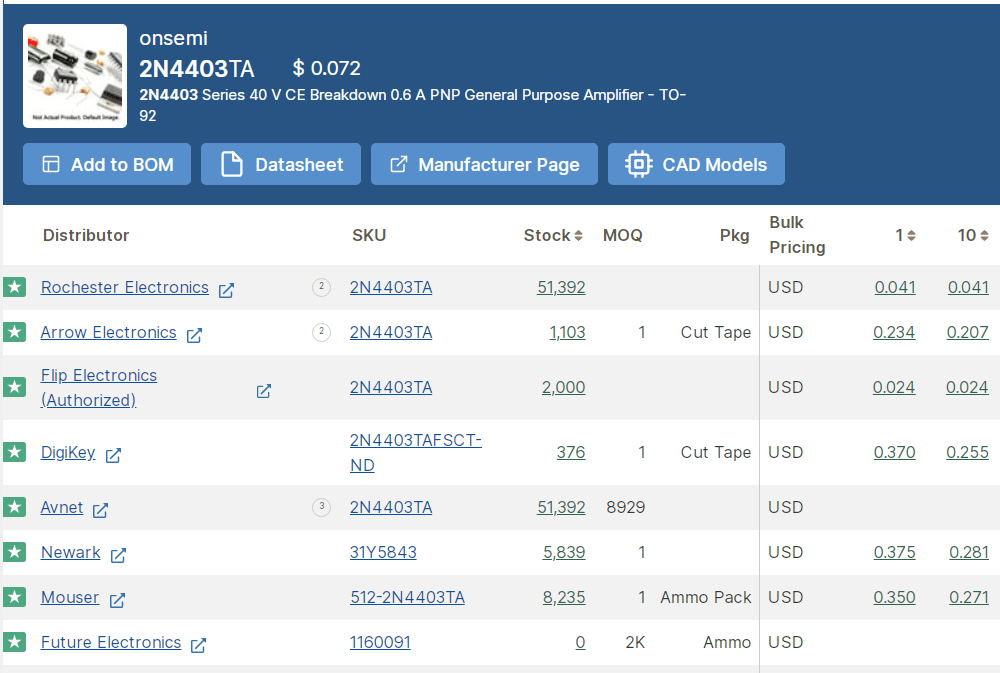The height and width of the screenshot is (673, 1000).
Task: Click the Add to BOM button
Action: click(x=107, y=164)
